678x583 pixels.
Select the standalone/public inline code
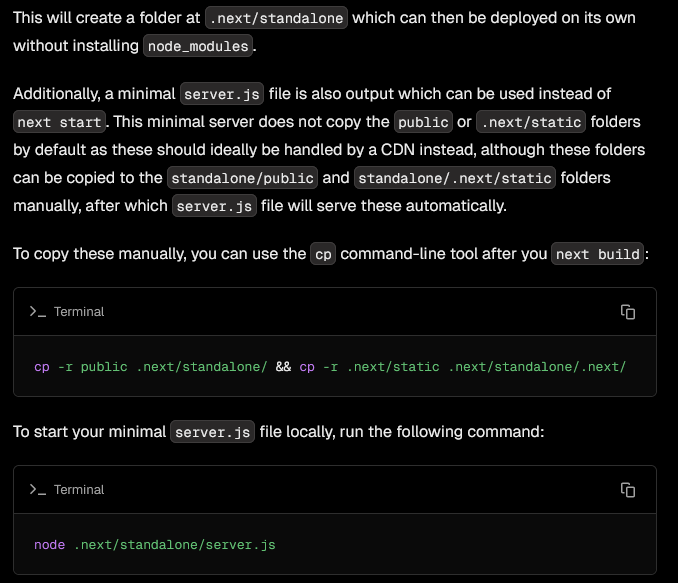pos(243,178)
